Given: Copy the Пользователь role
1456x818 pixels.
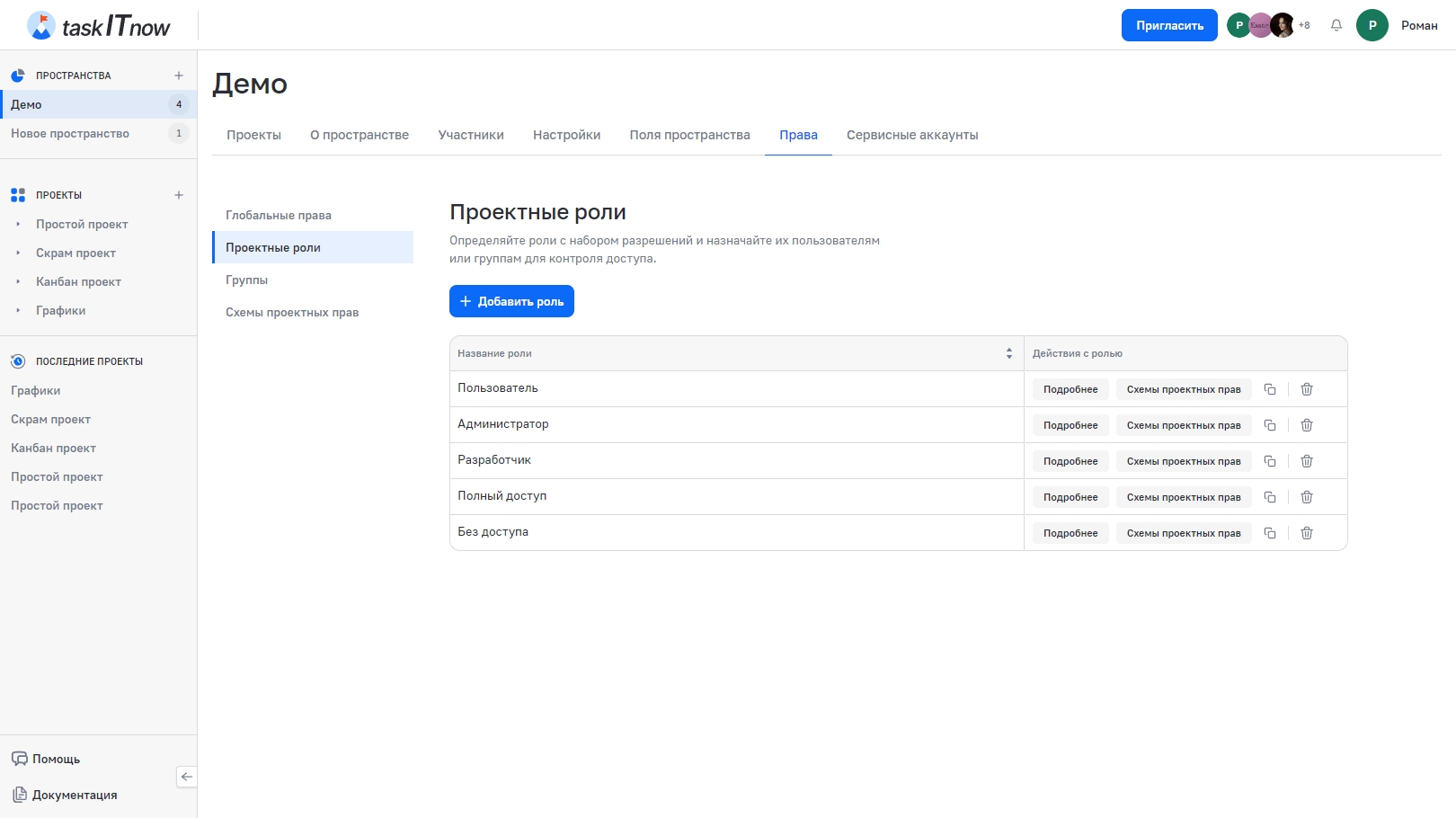Looking at the screenshot, I should point(1270,389).
